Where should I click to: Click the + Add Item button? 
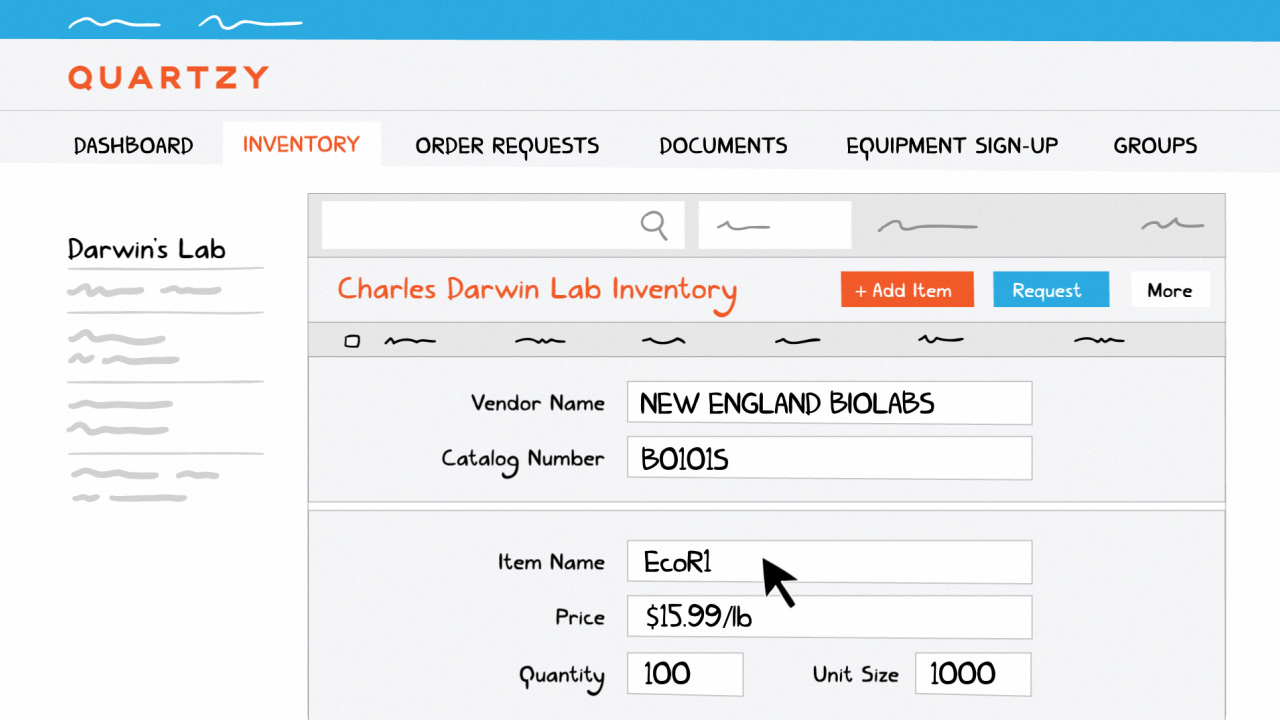(x=907, y=290)
